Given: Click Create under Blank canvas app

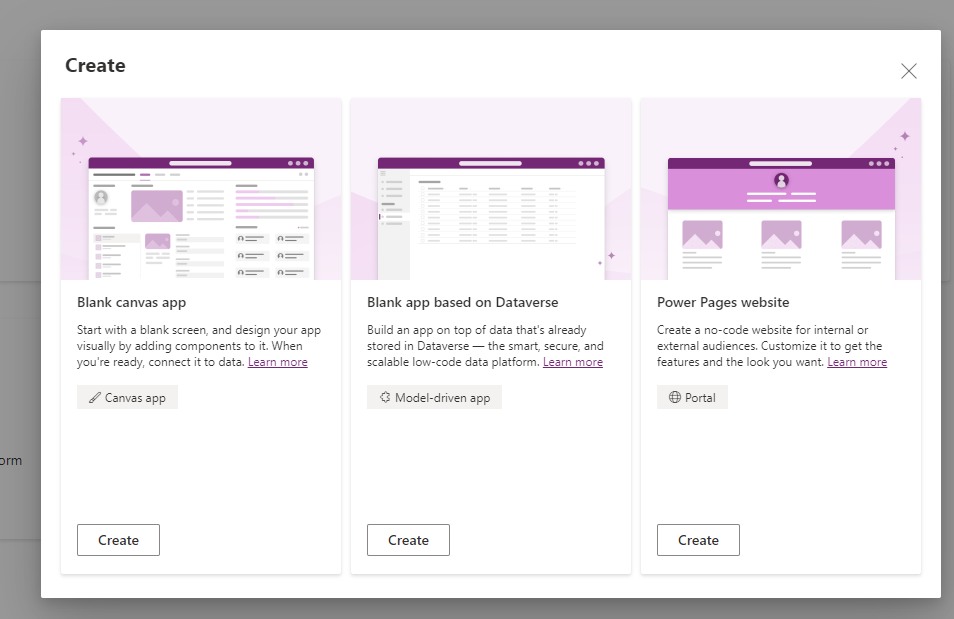Looking at the screenshot, I should 118,540.
